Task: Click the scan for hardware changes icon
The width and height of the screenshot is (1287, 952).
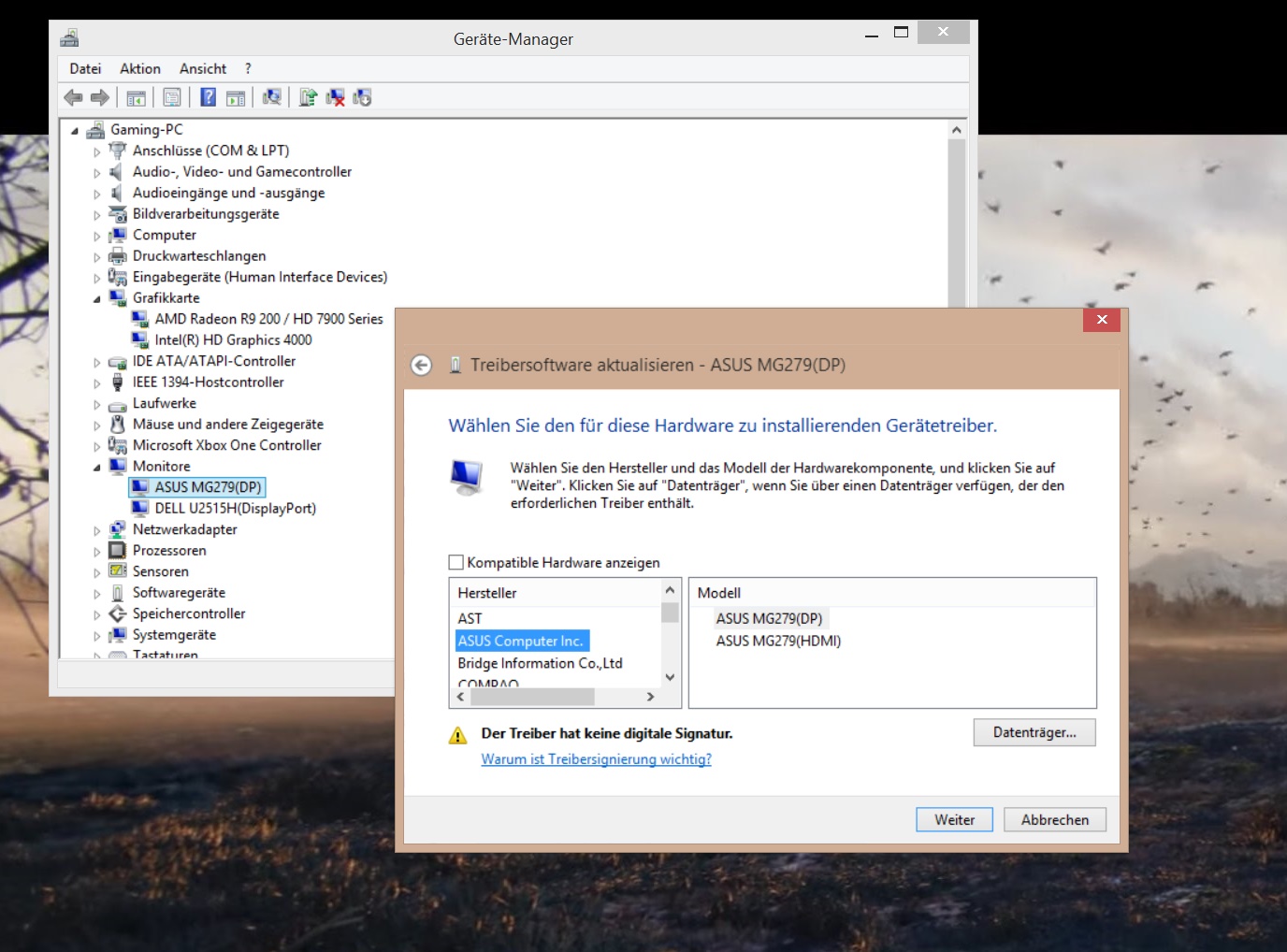Action: click(x=272, y=97)
